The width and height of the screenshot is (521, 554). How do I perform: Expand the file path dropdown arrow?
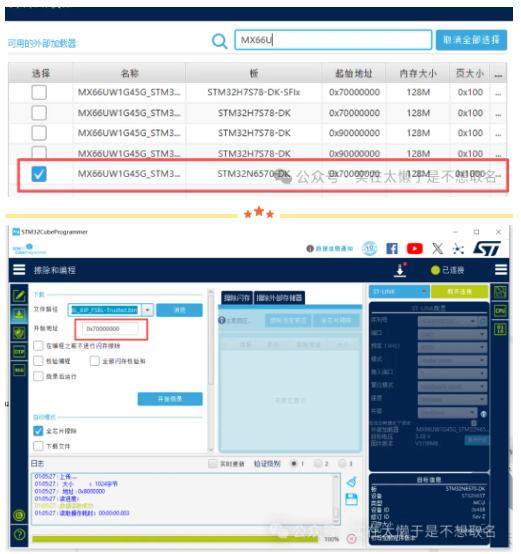148,310
